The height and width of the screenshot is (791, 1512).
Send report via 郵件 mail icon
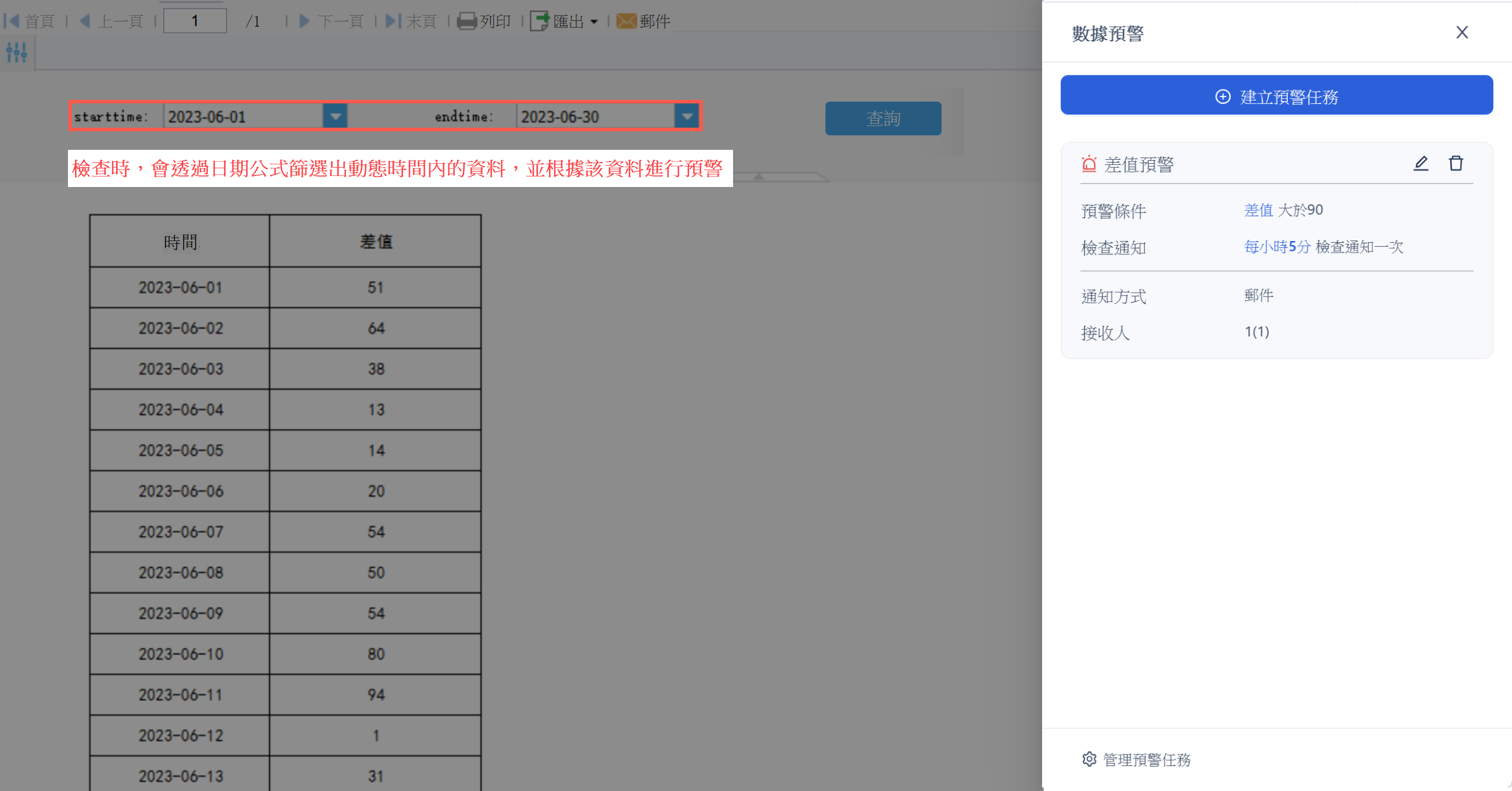pyautogui.click(x=643, y=21)
